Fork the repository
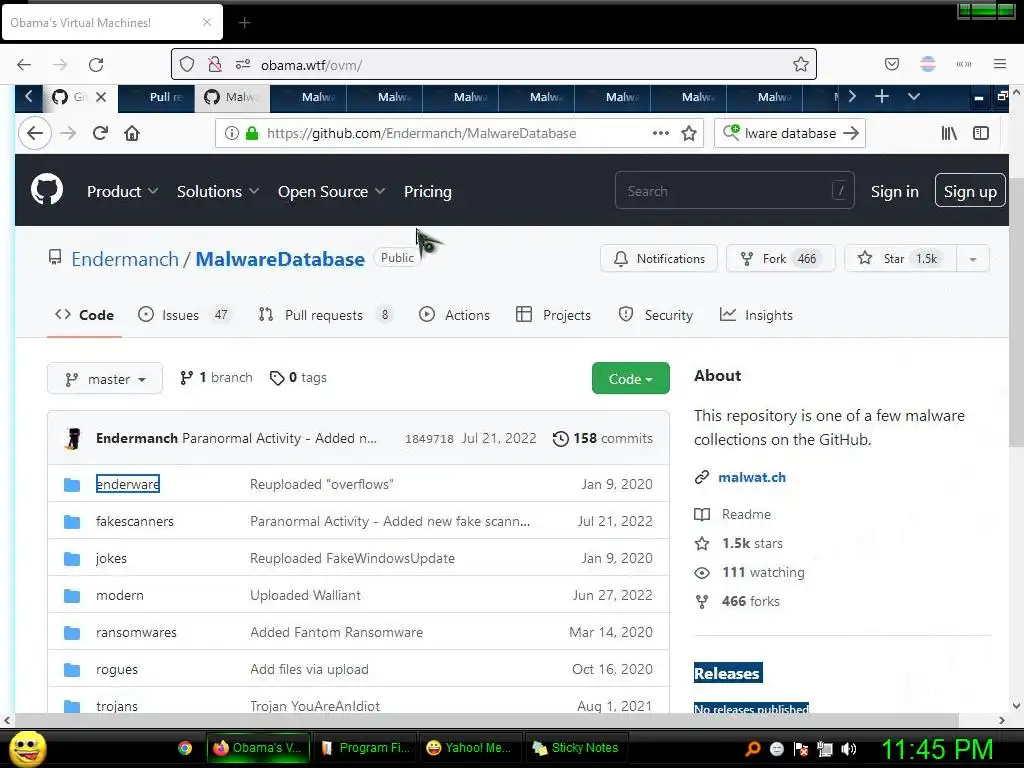 (x=780, y=259)
